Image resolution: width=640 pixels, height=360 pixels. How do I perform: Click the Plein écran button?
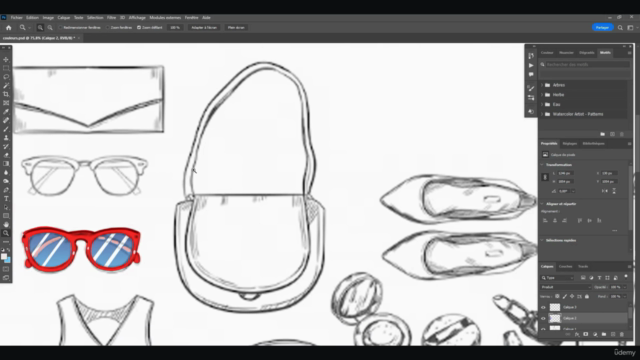(236, 28)
